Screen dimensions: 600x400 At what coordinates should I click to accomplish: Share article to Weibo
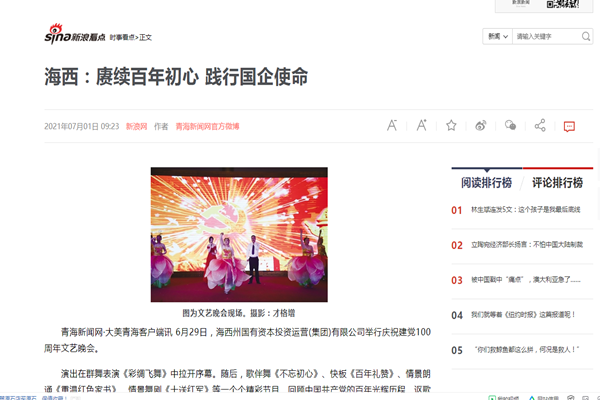coord(480,126)
